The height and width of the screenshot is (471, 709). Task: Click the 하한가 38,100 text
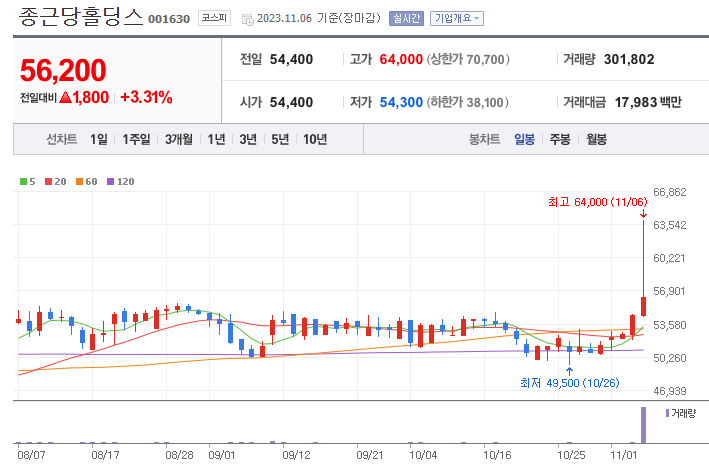468,102
